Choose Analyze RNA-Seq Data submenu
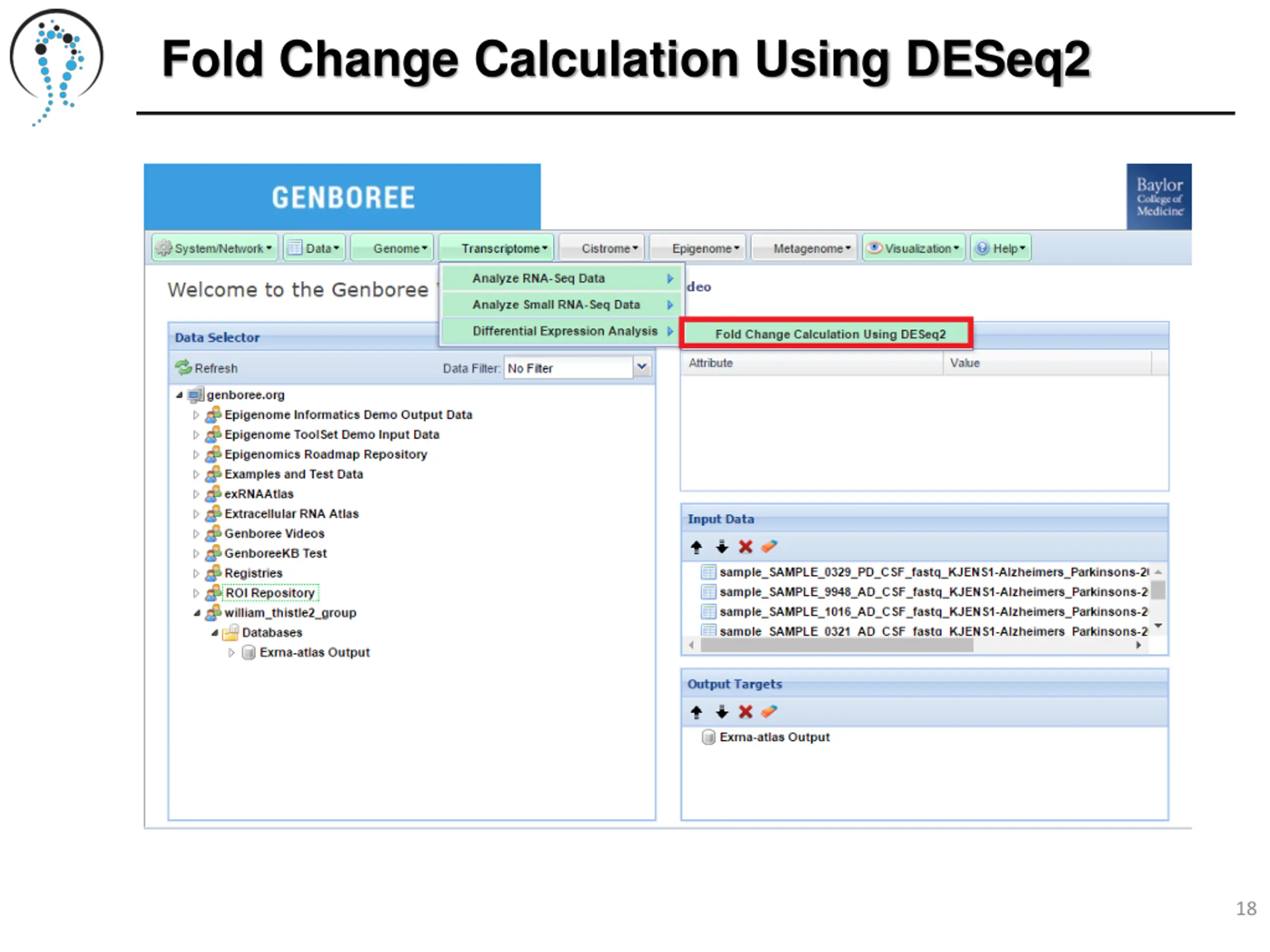This screenshot has height=952, width=1270. (x=561, y=278)
